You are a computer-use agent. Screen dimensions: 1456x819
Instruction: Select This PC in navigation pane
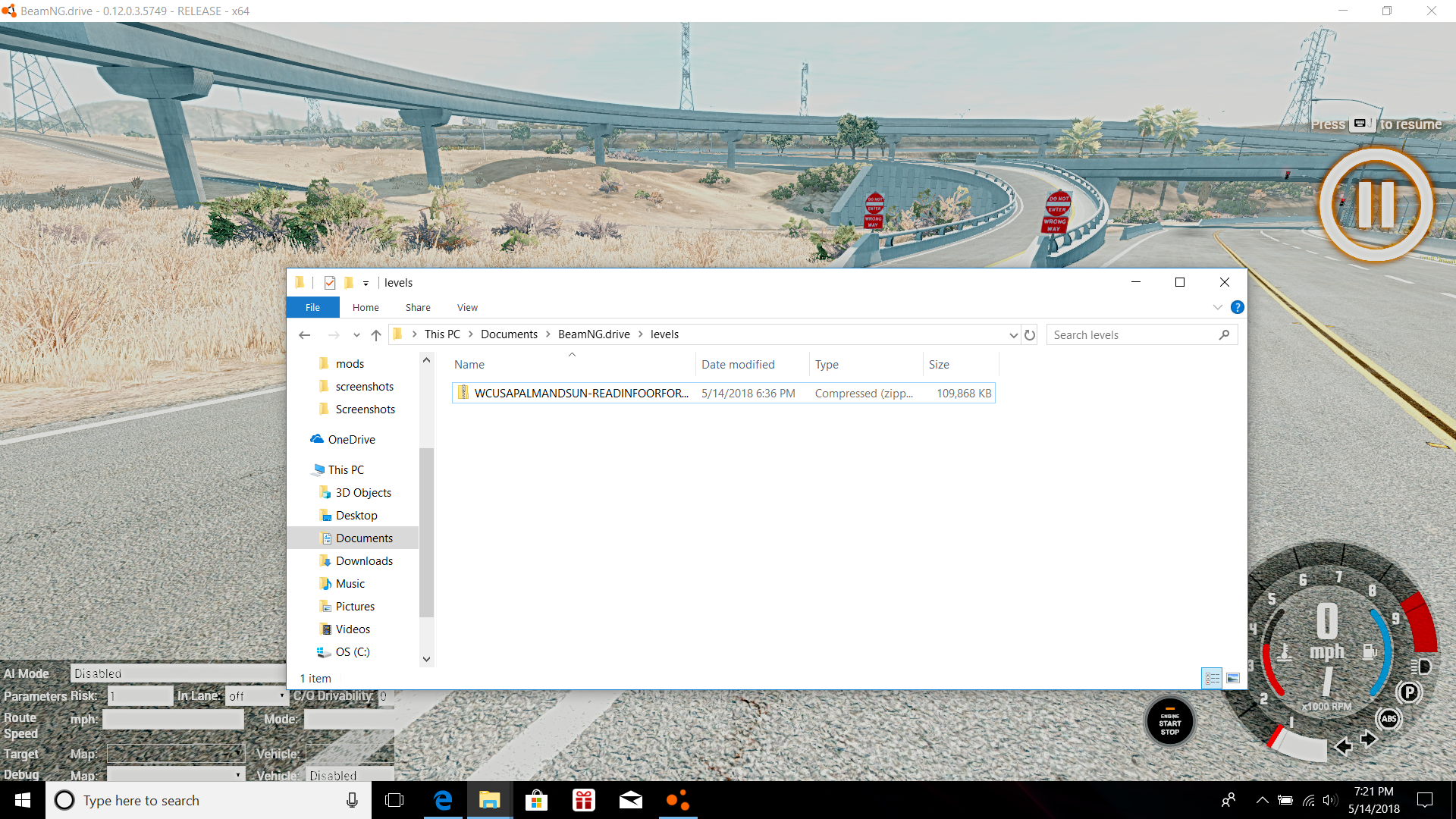pyautogui.click(x=346, y=470)
